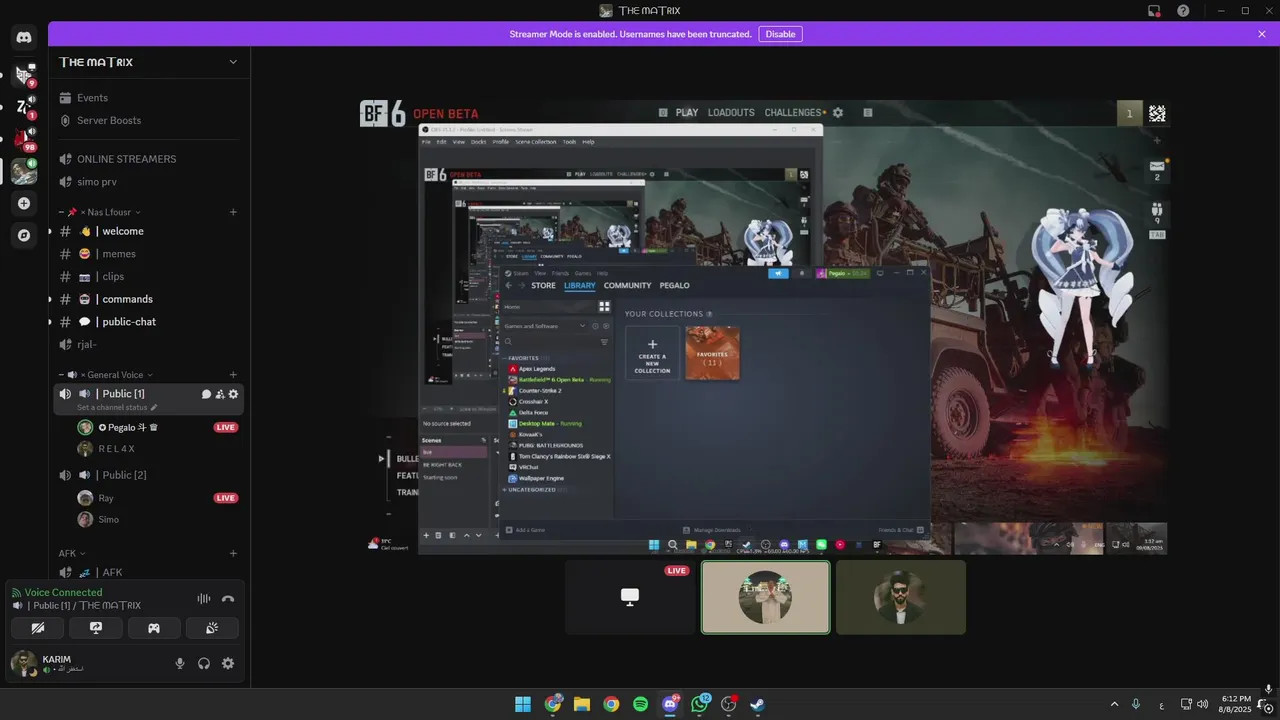Screen dimensions: 1280x720
Task: Disable Streamer Mode
Action: [780, 34]
